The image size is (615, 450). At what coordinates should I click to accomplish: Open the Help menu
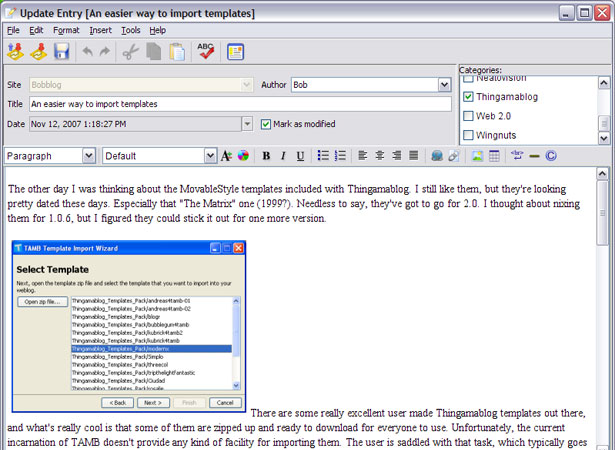pos(158,30)
